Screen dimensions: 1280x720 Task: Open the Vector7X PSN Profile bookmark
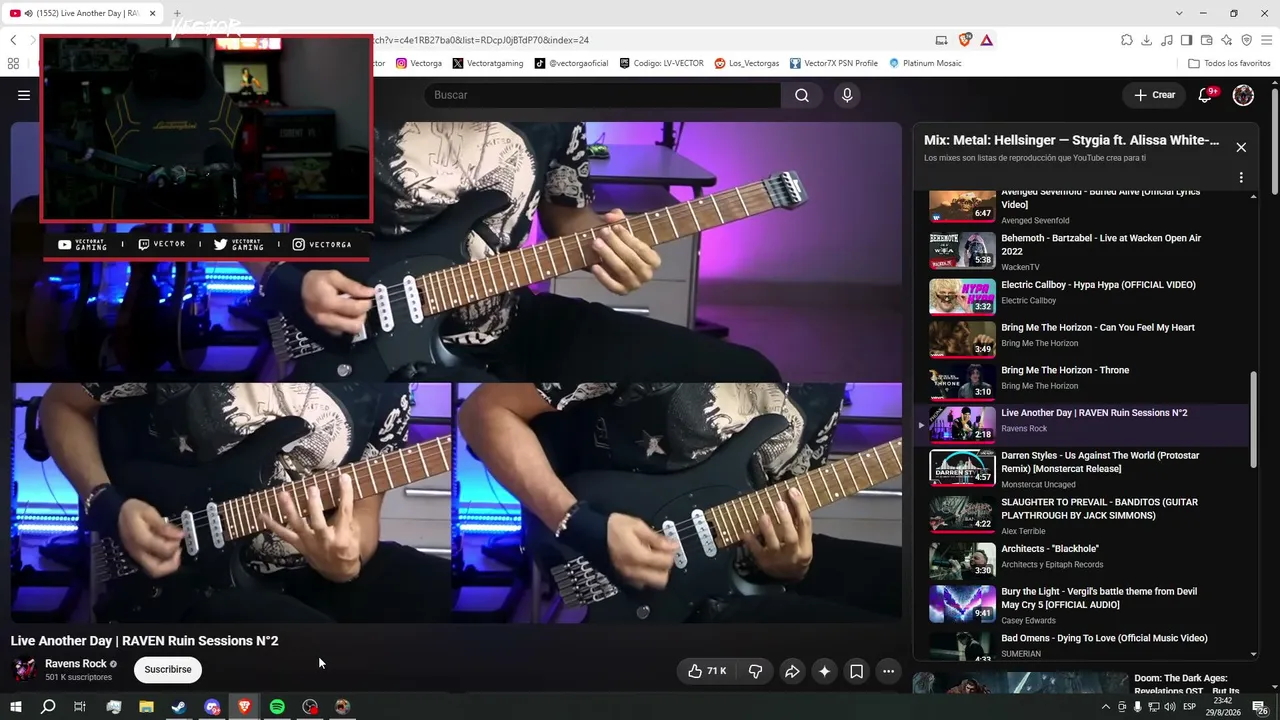(x=834, y=63)
